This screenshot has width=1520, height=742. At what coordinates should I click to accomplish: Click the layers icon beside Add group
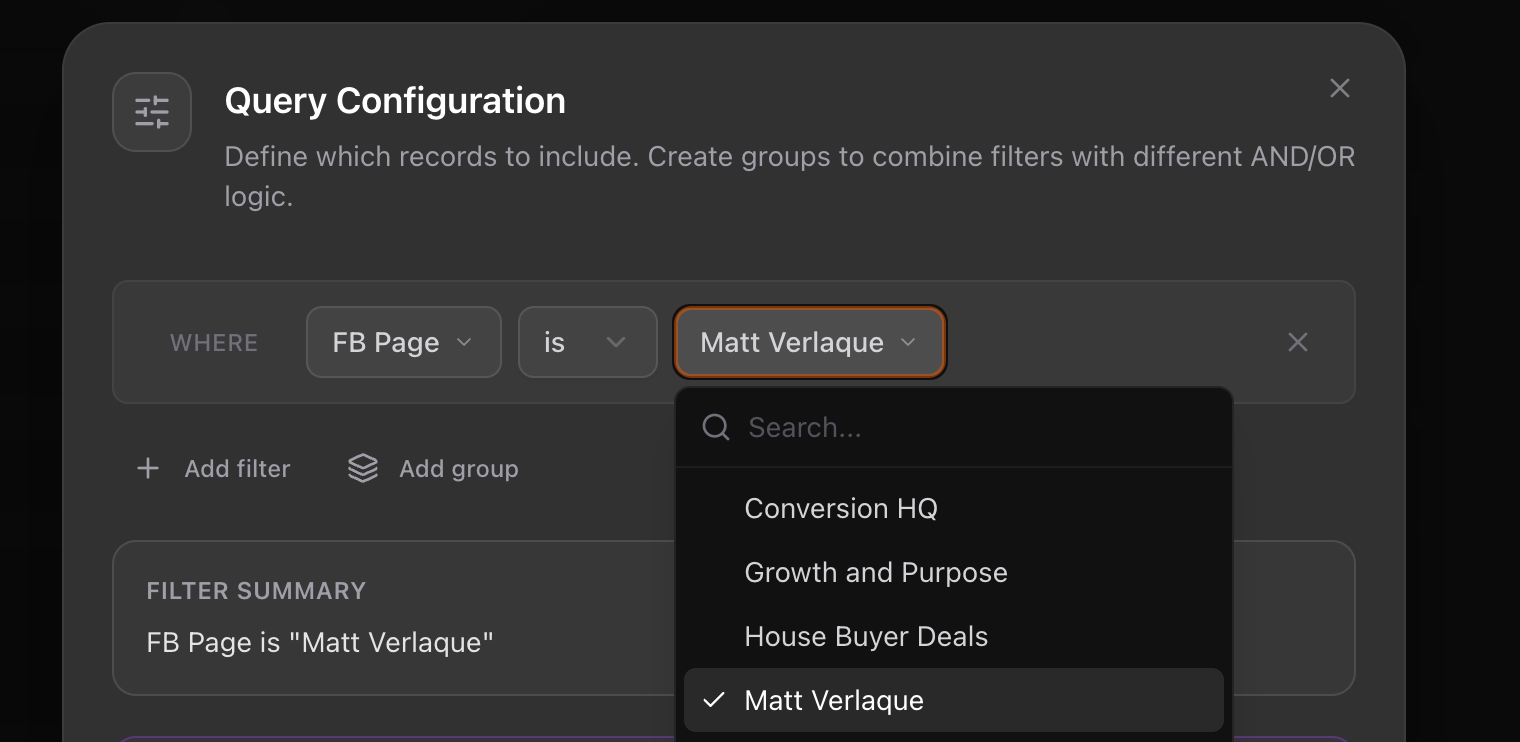coord(363,468)
